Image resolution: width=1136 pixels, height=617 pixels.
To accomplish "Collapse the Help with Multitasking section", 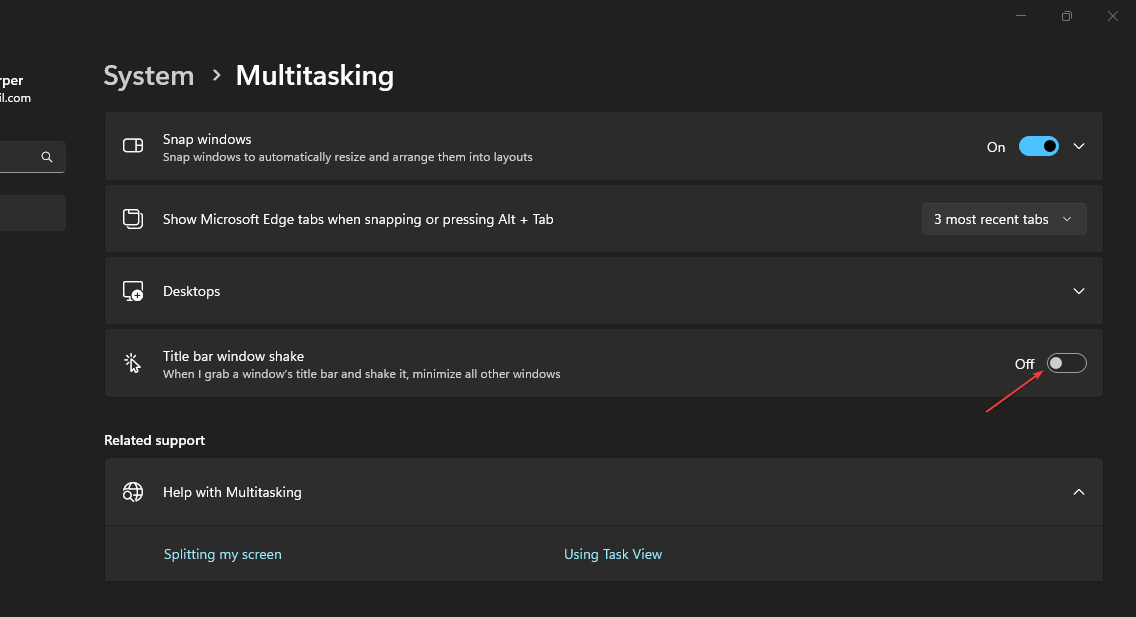I will pyautogui.click(x=1079, y=492).
